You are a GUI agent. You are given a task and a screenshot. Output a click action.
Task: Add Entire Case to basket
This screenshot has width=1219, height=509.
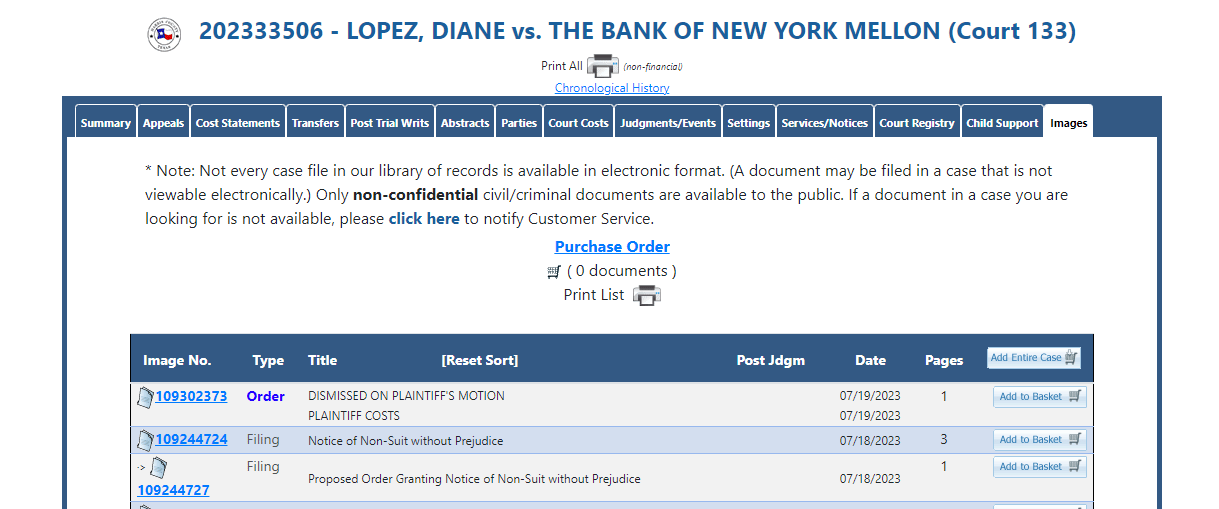coord(1034,358)
